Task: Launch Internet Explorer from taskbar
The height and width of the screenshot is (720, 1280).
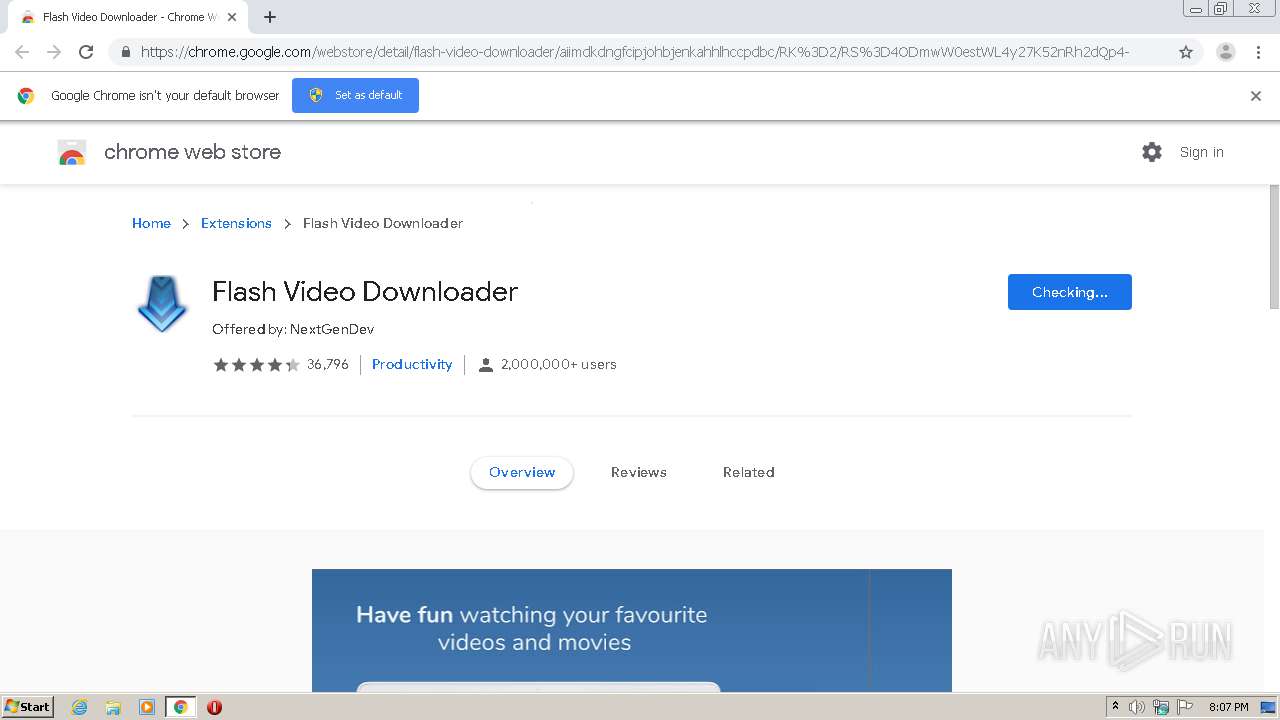Action: click(x=80, y=707)
